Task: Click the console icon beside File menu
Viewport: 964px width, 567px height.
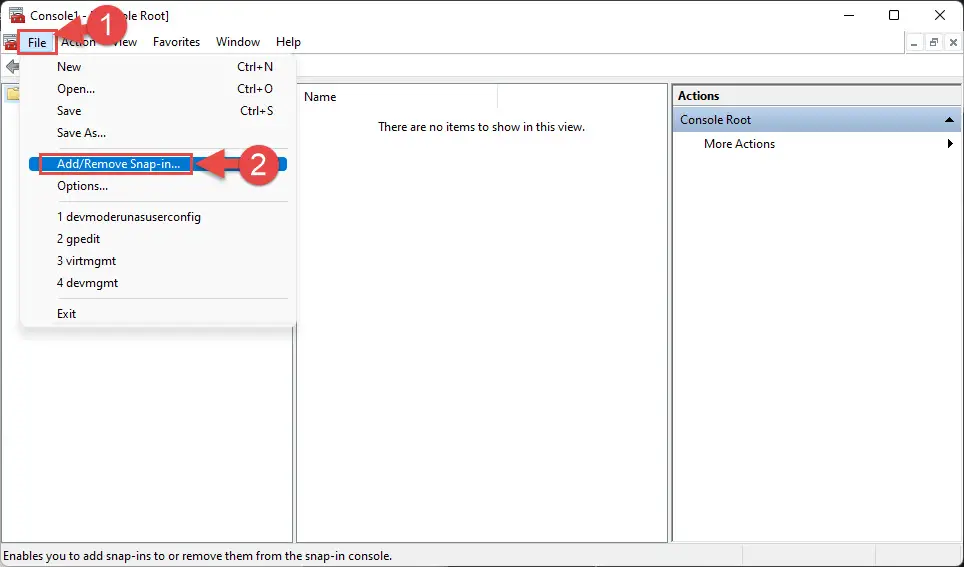Action: [10, 42]
